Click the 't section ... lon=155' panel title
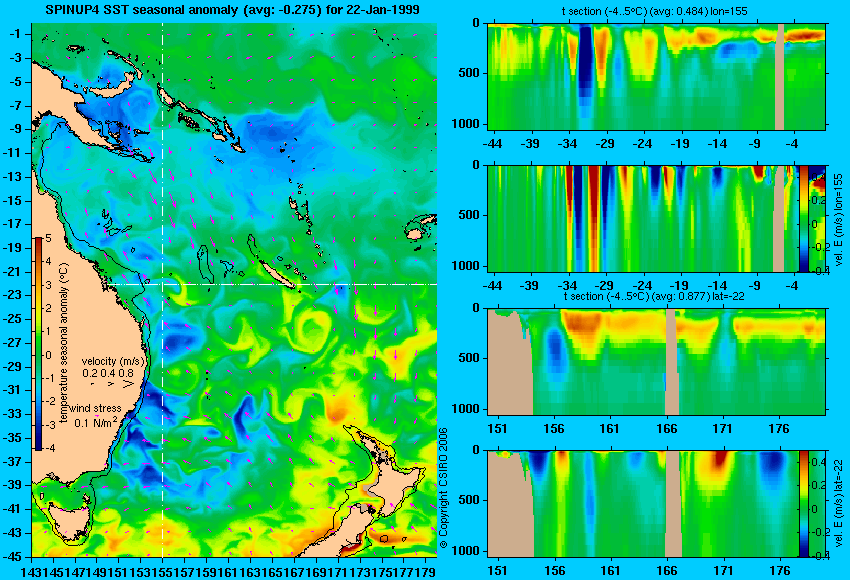 654,11
